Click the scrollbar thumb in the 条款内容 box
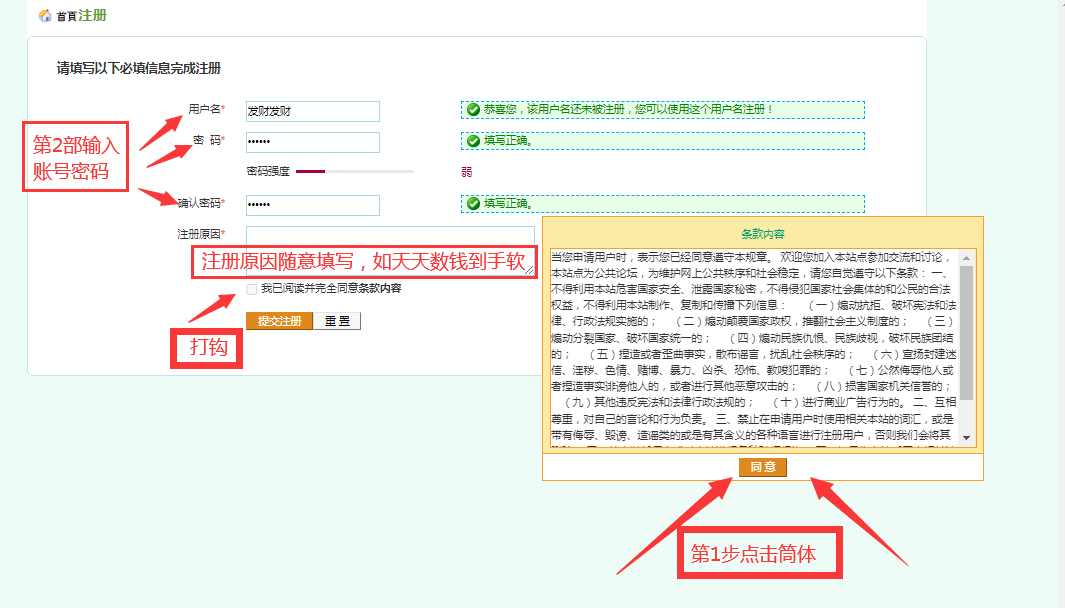Image resolution: width=1065 pixels, height=608 pixels. [966, 330]
